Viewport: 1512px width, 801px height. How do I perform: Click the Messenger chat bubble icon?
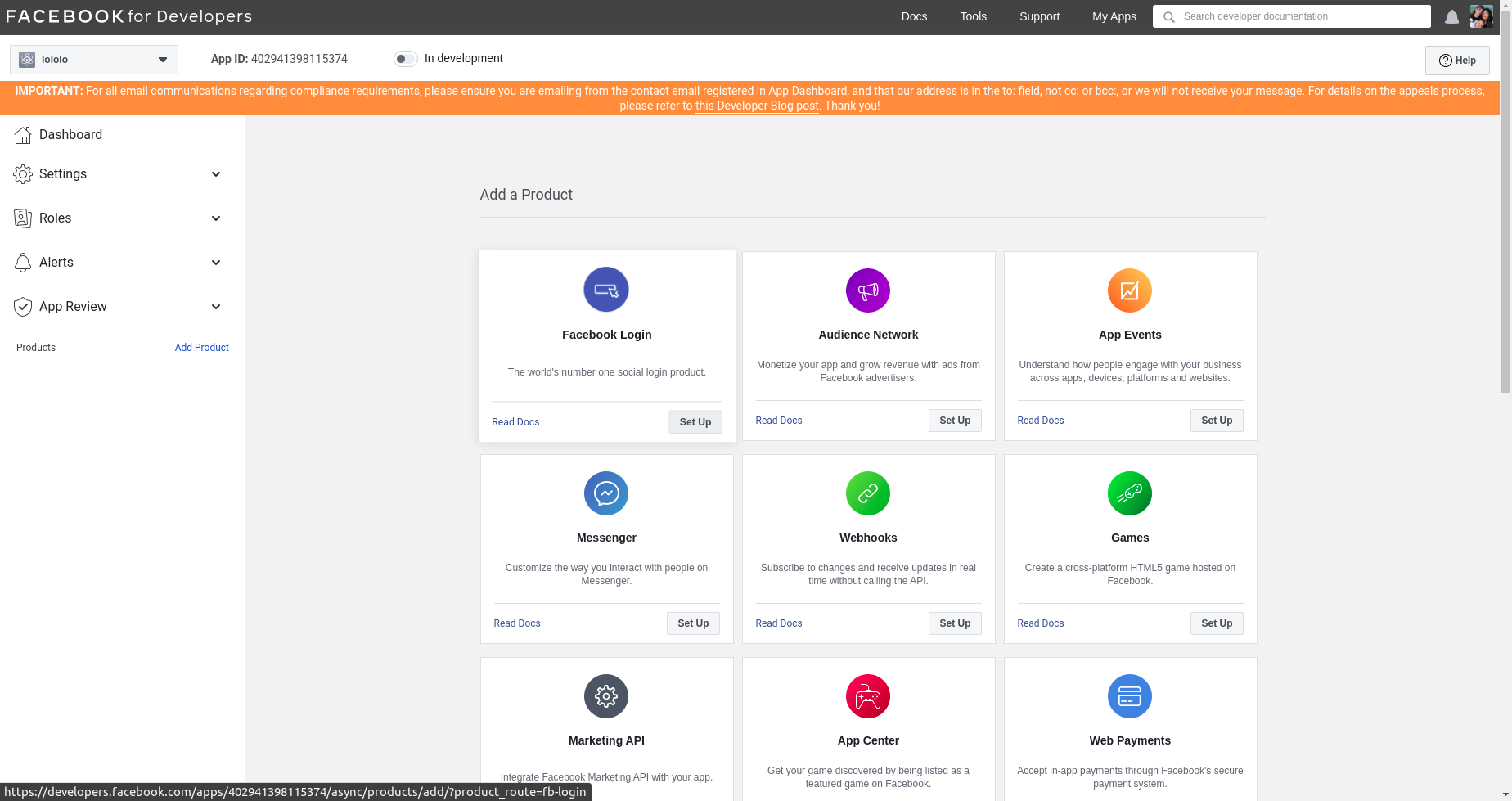tap(605, 493)
